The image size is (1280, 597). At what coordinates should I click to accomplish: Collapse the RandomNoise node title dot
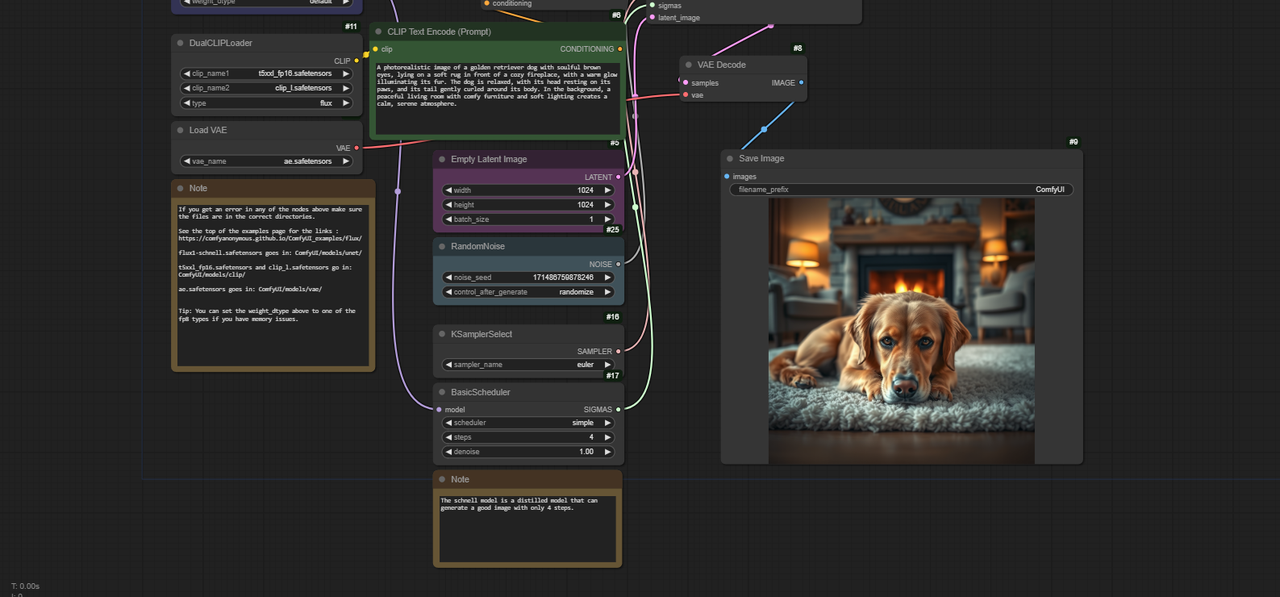click(x=442, y=246)
